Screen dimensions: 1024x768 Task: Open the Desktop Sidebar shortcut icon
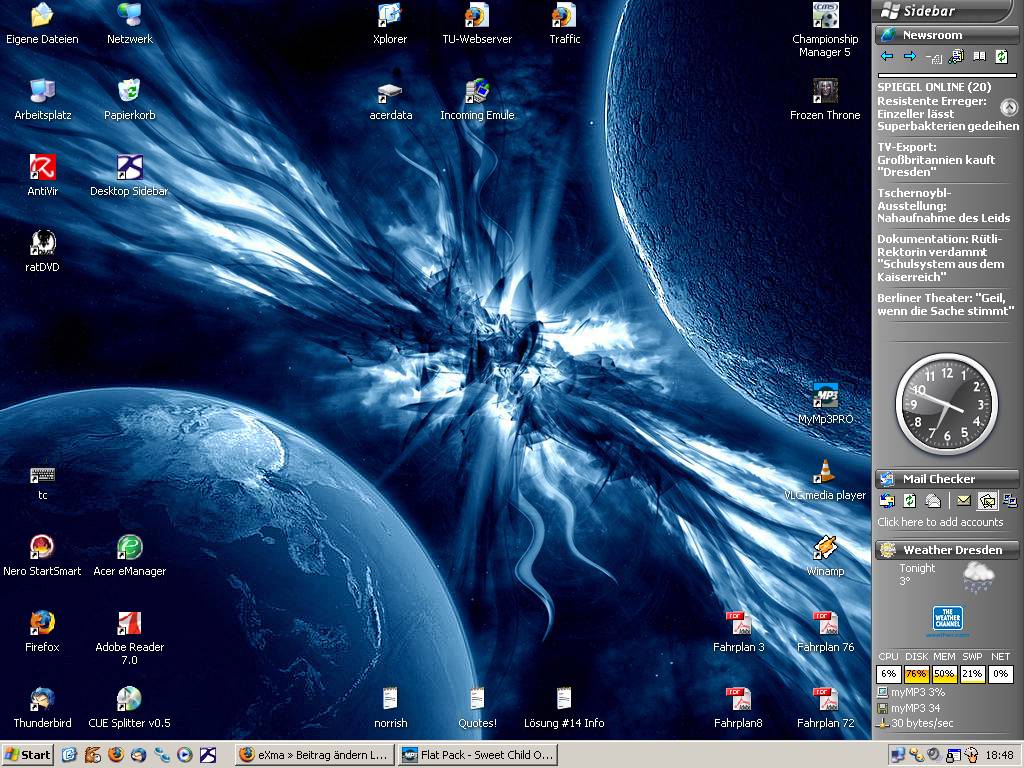129,176
